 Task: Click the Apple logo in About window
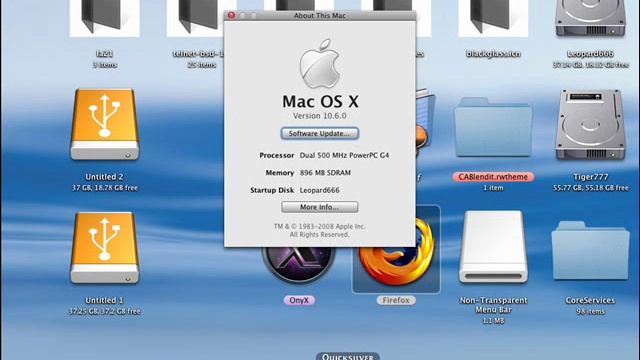click(x=320, y=63)
